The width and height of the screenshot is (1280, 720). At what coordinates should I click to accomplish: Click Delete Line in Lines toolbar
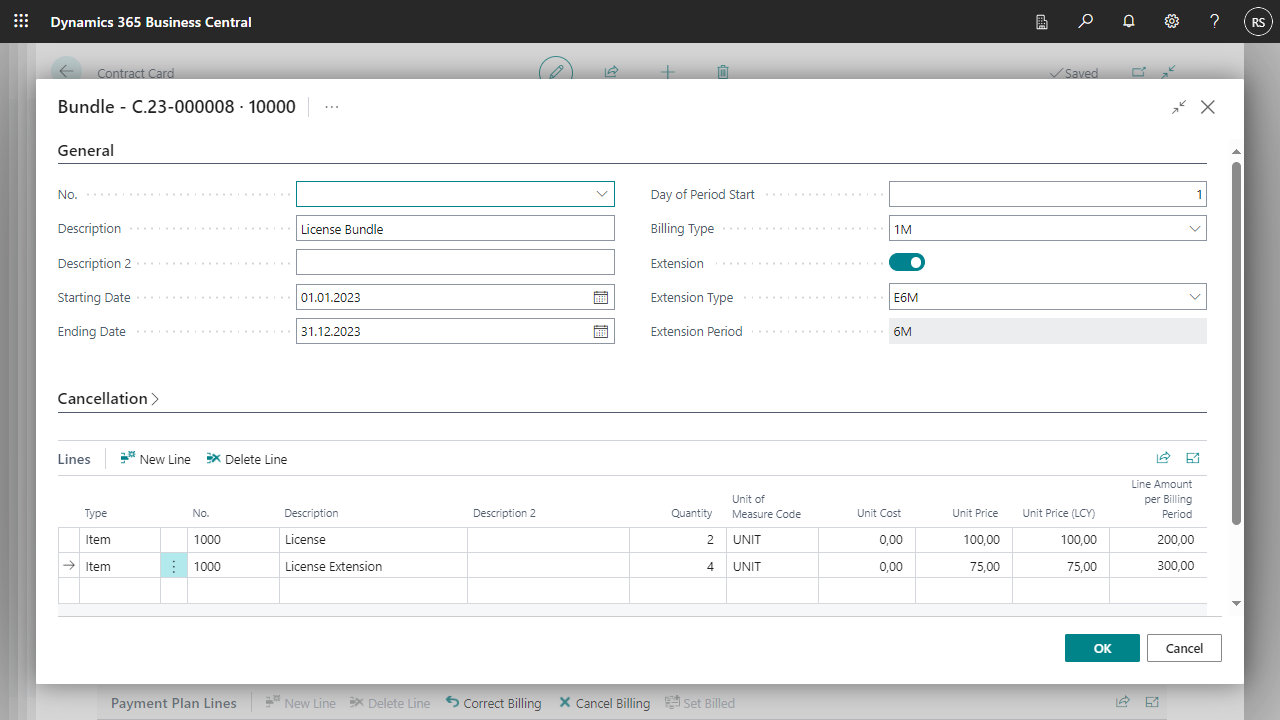[246, 459]
